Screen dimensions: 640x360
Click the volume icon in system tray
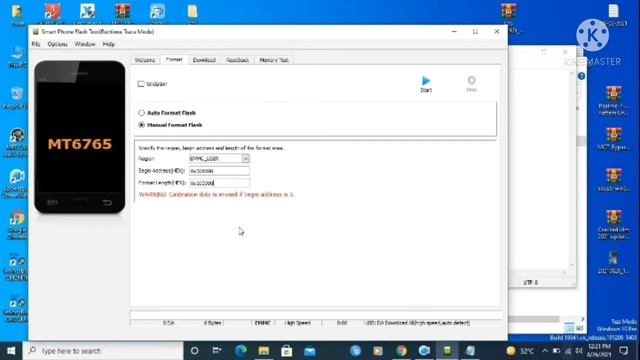tap(579, 351)
